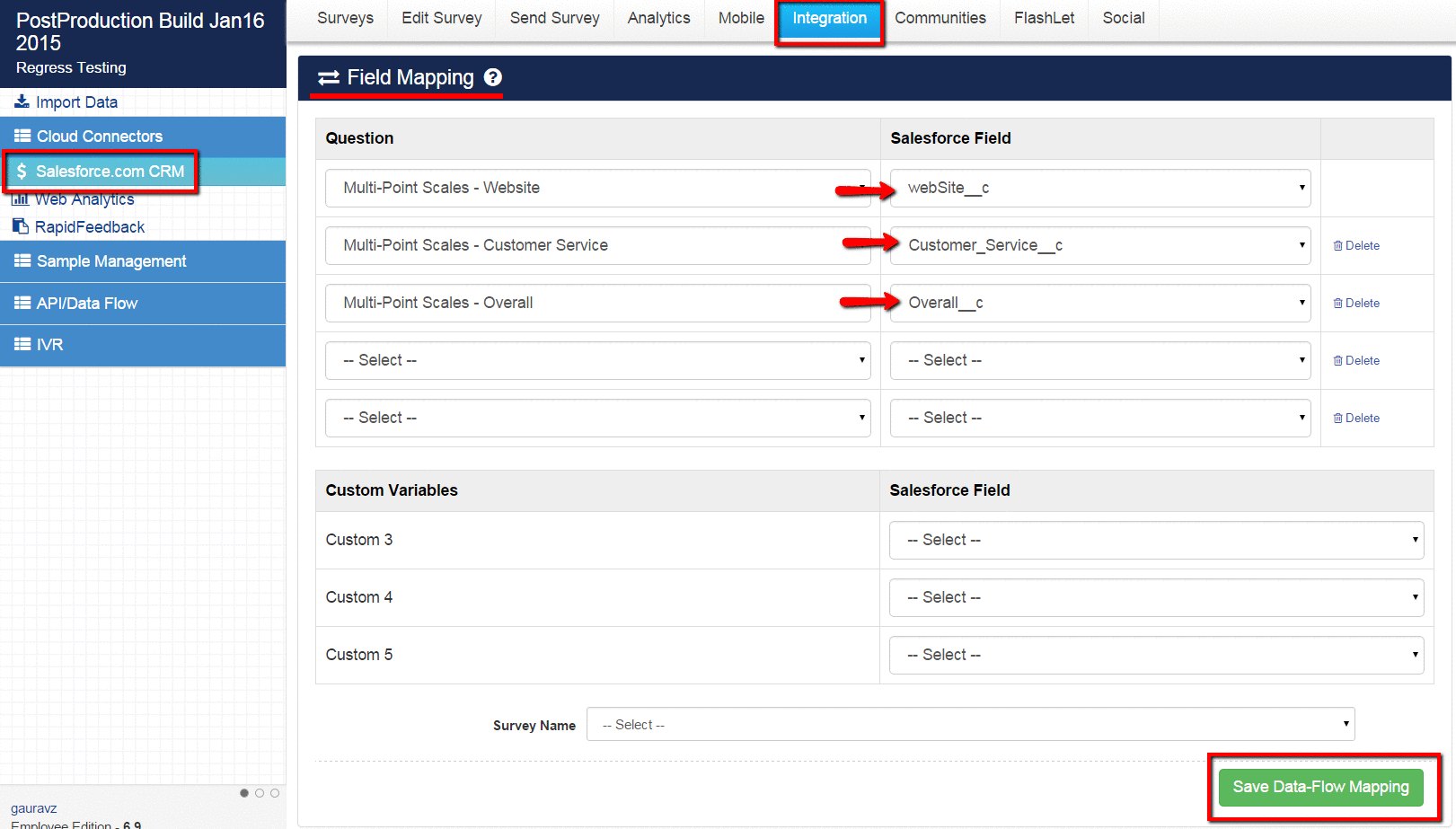Click the API/Data Flow list icon
This screenshot has height=829, width=1456.
(x=22, y=303)
